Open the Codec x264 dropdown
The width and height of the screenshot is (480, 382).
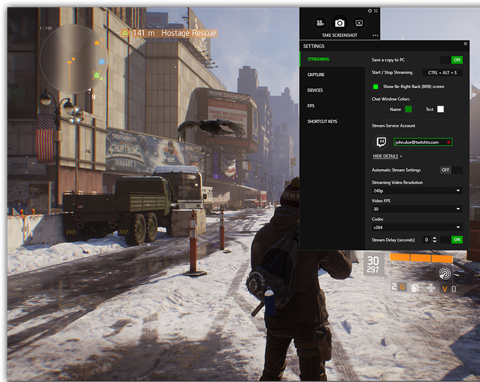tap(417, 227)
